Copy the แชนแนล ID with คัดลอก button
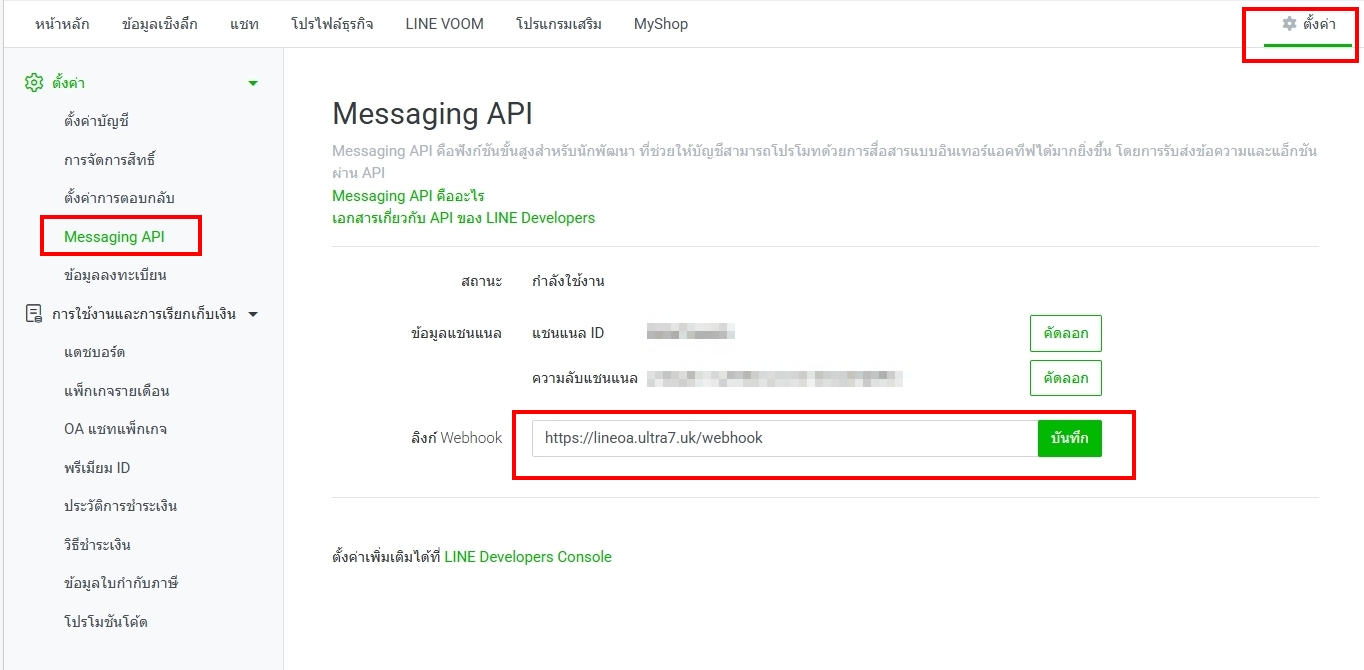 pos(1064,333)
